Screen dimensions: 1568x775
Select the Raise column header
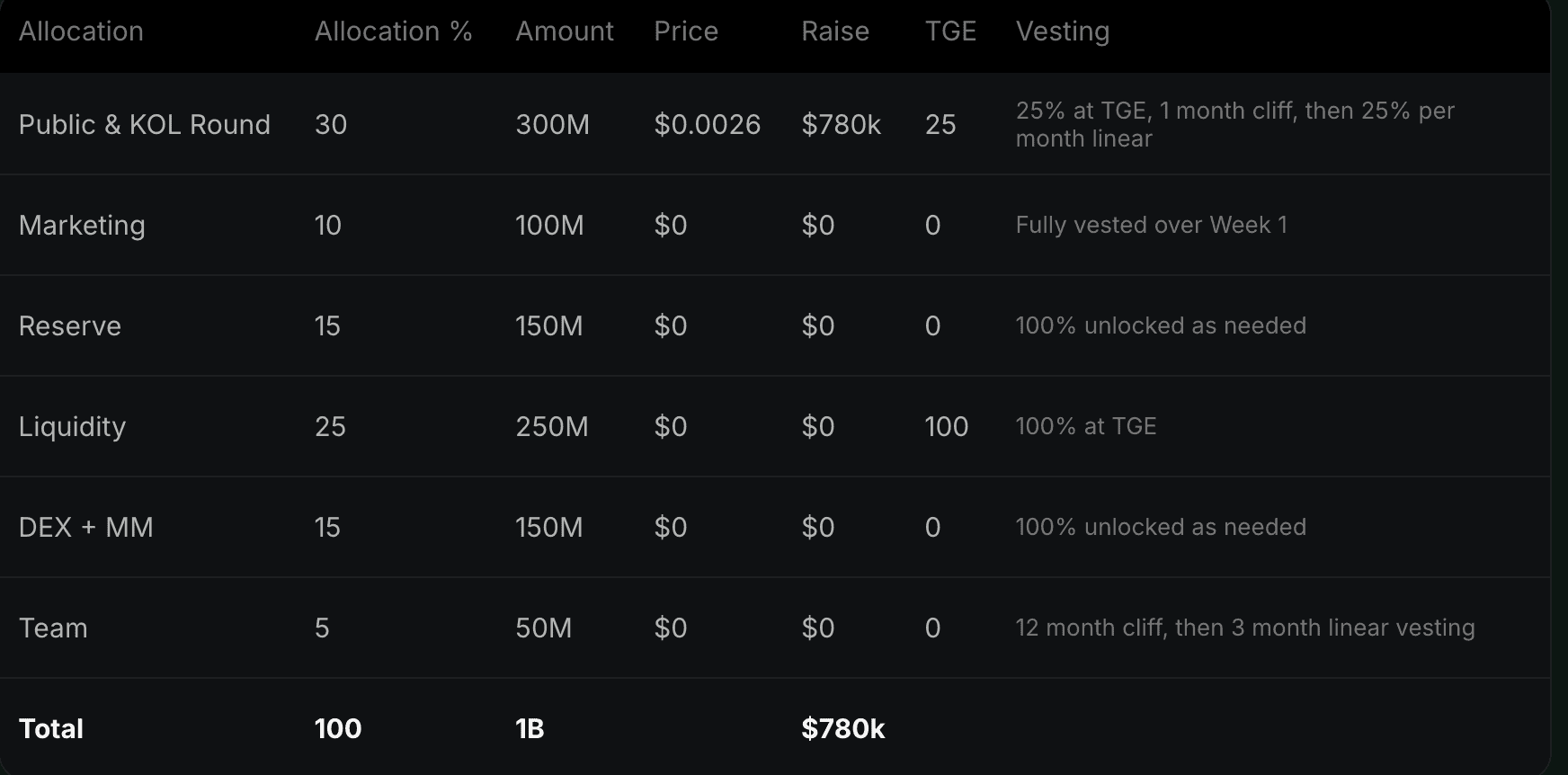(835, 31)
